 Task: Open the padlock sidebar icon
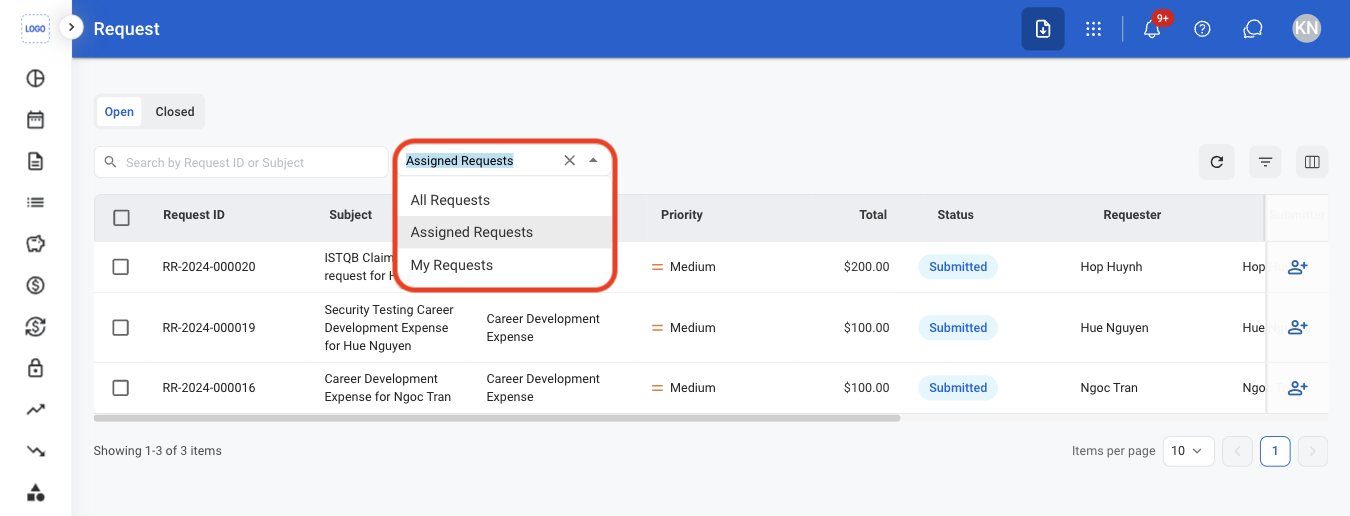click(35, 368)
